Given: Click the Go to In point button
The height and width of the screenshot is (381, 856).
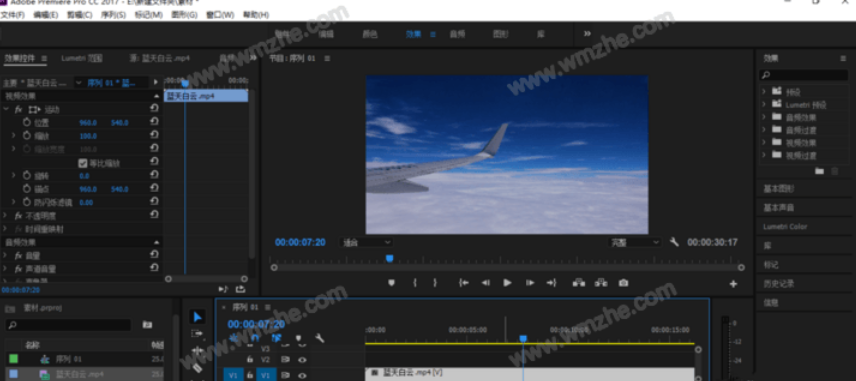Looking at the screenshot, I should [463, 283].
